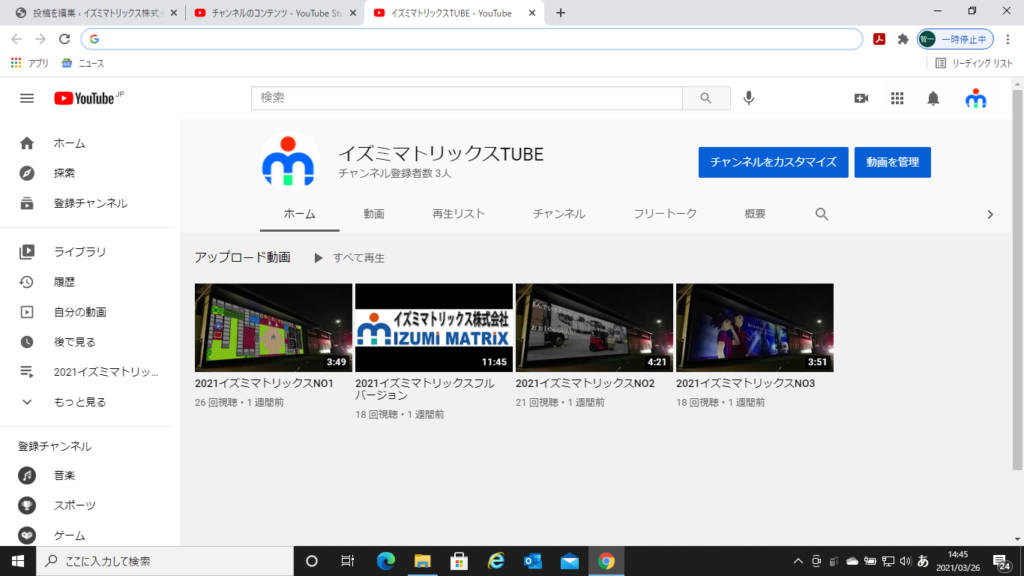Open 登録チャンネル in sidebar navigation
Viewport: 1024px width, 576px height.
point(90,203)
